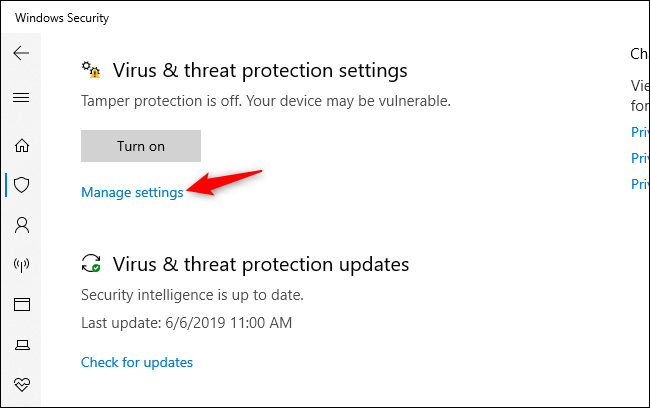Screen dimensions: 650x408
Task: Open the hamburger navigation menu
Action: pos(21,98)
